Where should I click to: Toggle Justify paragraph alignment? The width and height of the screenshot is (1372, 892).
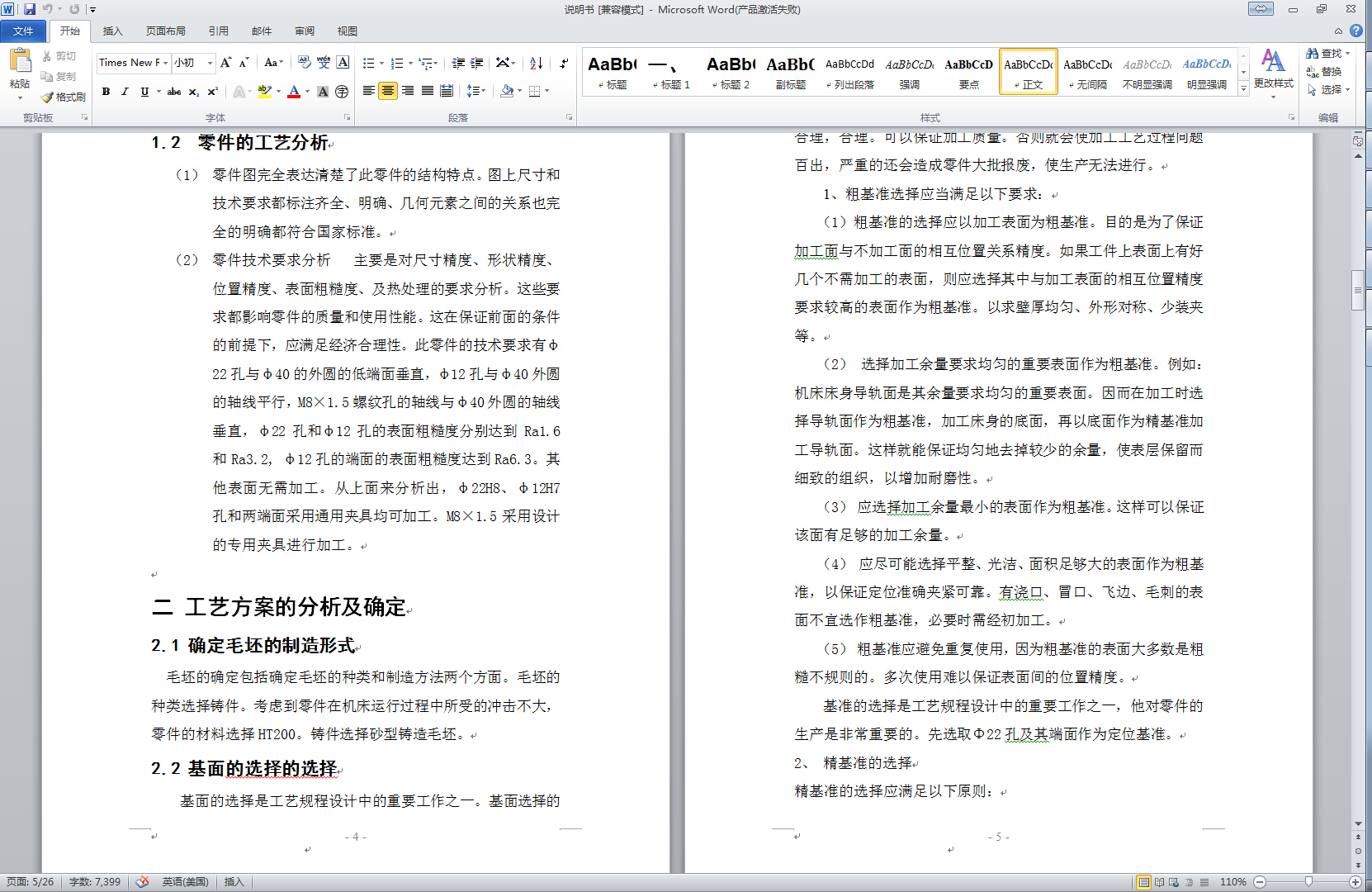428,91
